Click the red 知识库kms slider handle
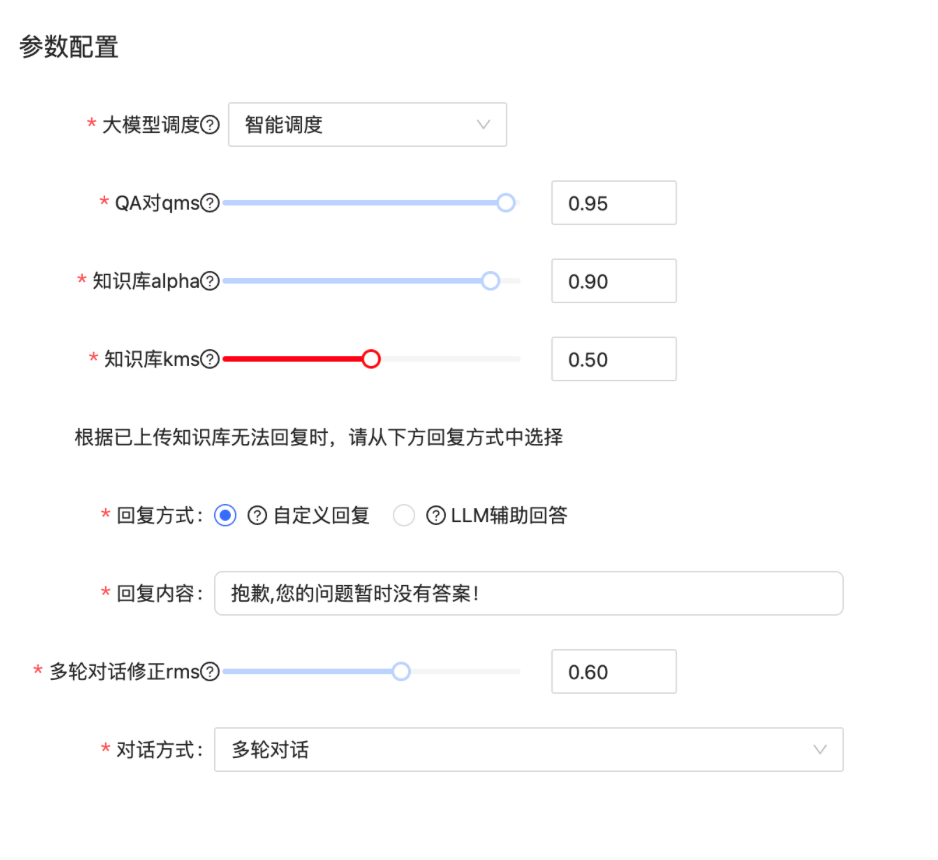The height and width of the screenshot is (860, 938). coord(371,359)
